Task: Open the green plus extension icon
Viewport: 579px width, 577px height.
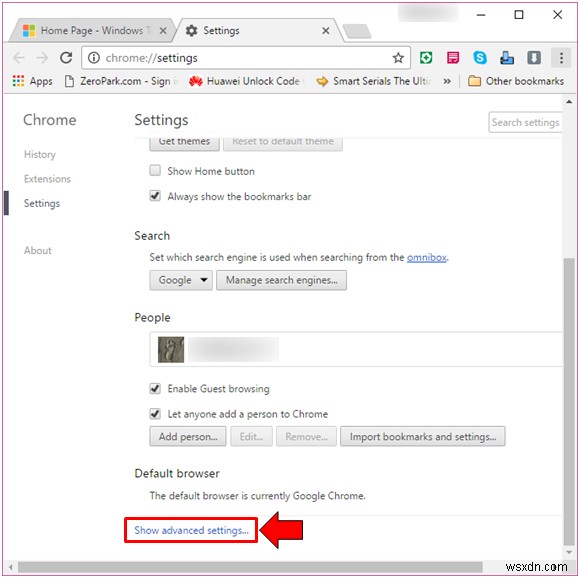Action: point(426,58)
